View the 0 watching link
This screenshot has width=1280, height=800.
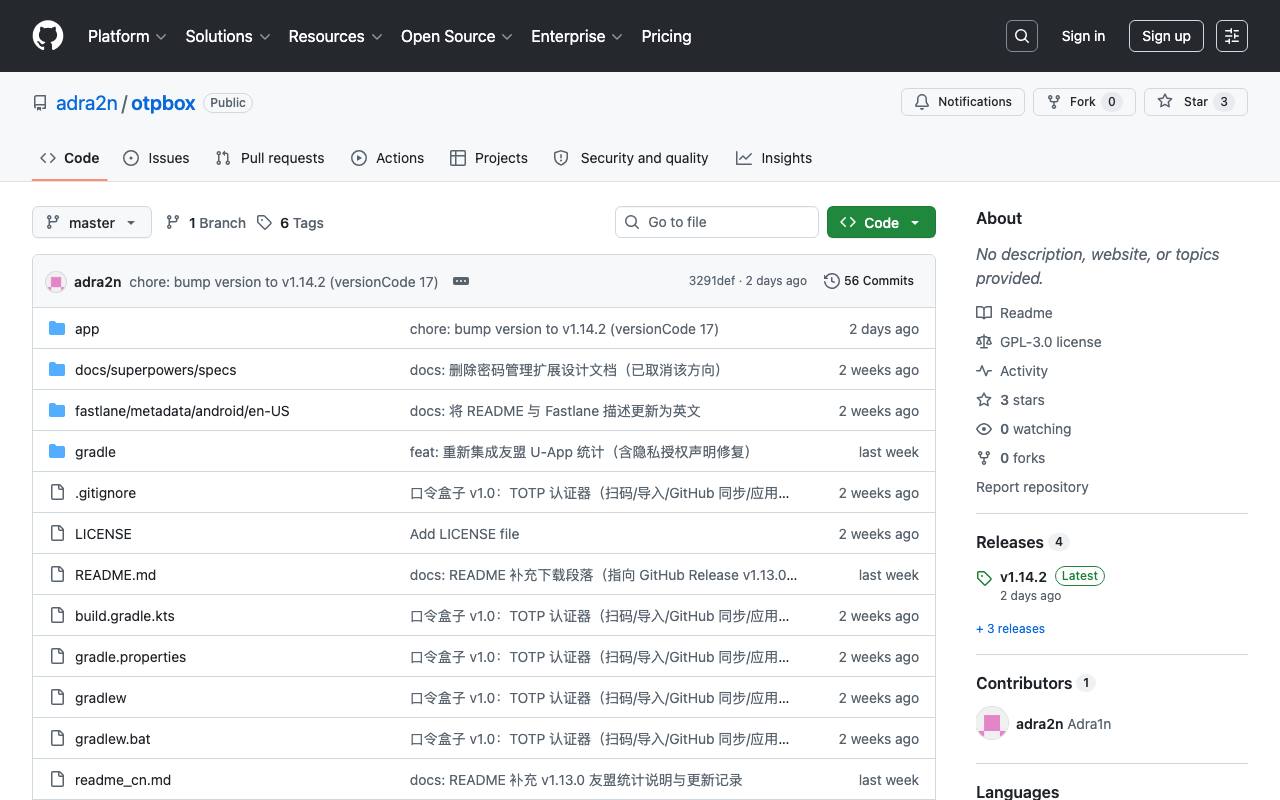click(x=1024, y=429)
